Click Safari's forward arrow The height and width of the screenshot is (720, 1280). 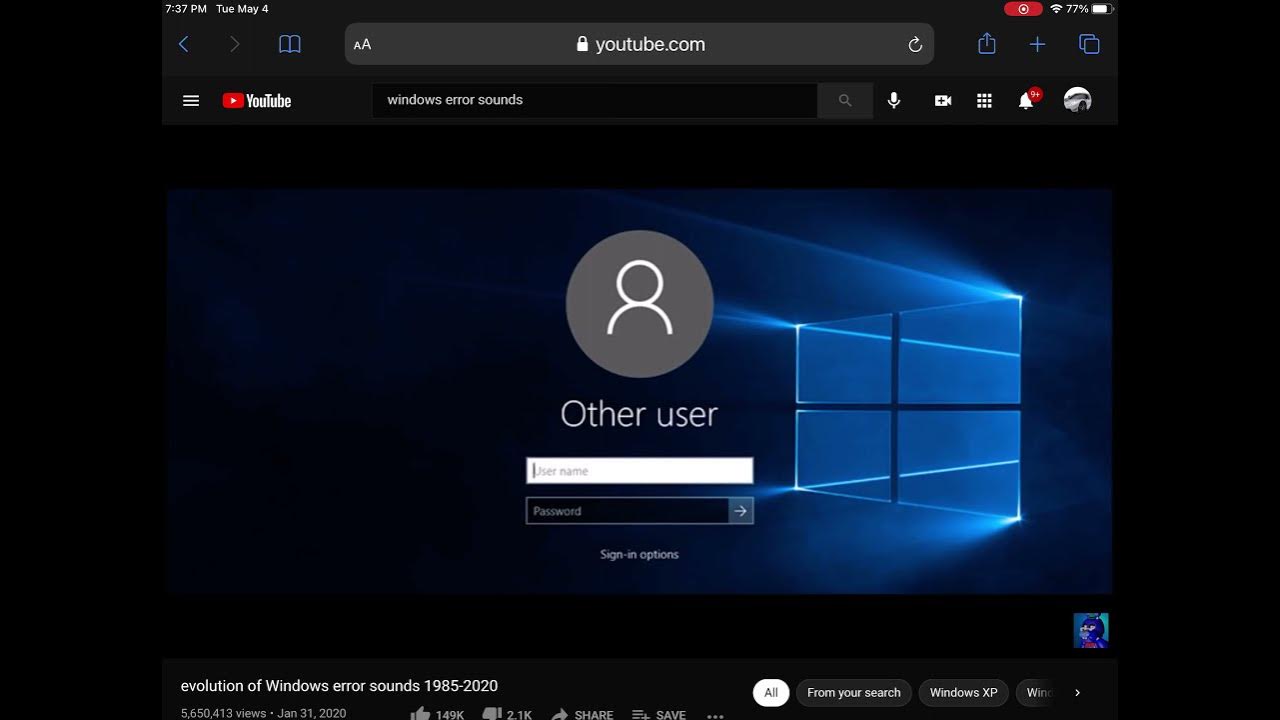235,44
